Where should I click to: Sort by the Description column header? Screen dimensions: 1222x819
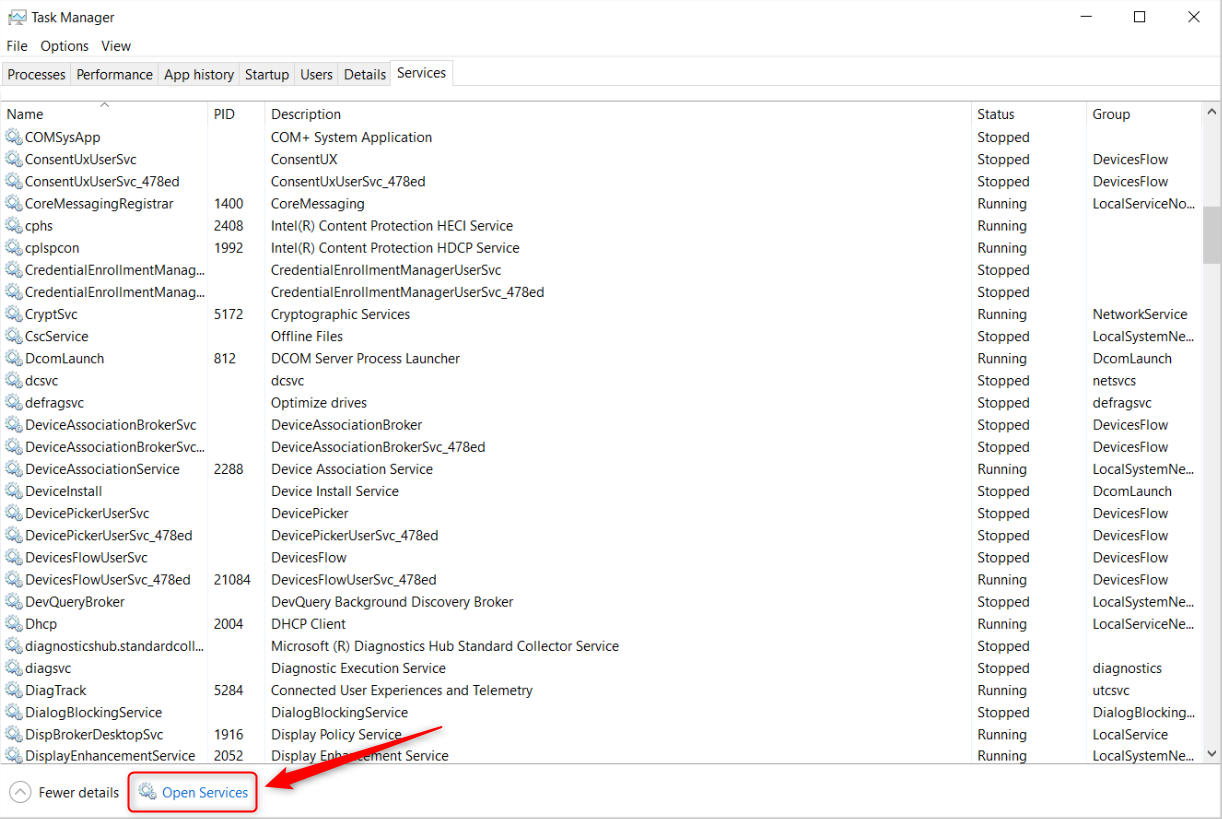point(618,114)
